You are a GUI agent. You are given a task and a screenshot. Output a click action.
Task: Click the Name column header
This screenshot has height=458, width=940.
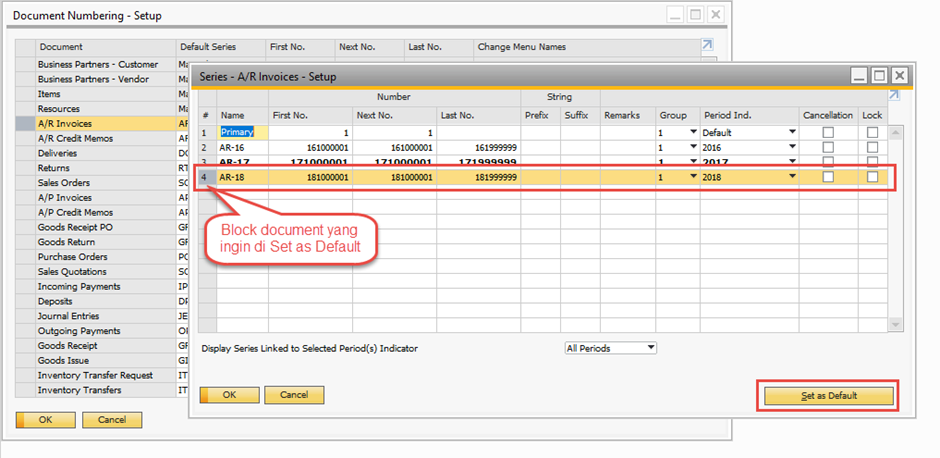[x=243, y=115]
